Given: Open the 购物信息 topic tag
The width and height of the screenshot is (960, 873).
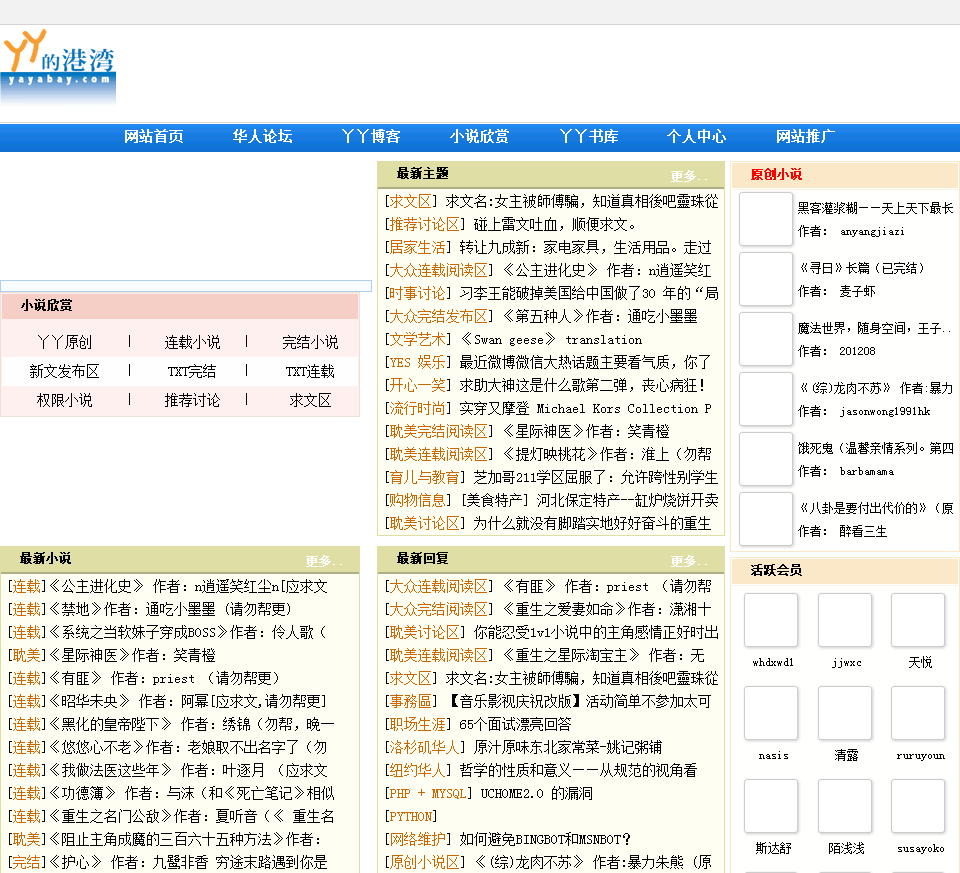Looking at the screenshot, I should pyautogui.click(x=418, y=501).
